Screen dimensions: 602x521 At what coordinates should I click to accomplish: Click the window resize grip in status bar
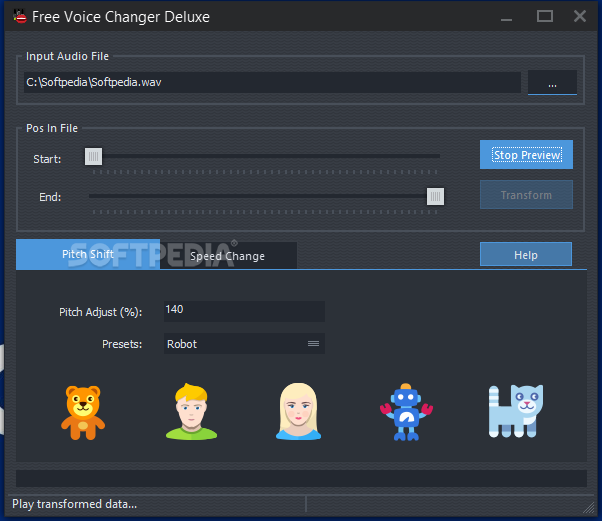click(x=588, y=508)
